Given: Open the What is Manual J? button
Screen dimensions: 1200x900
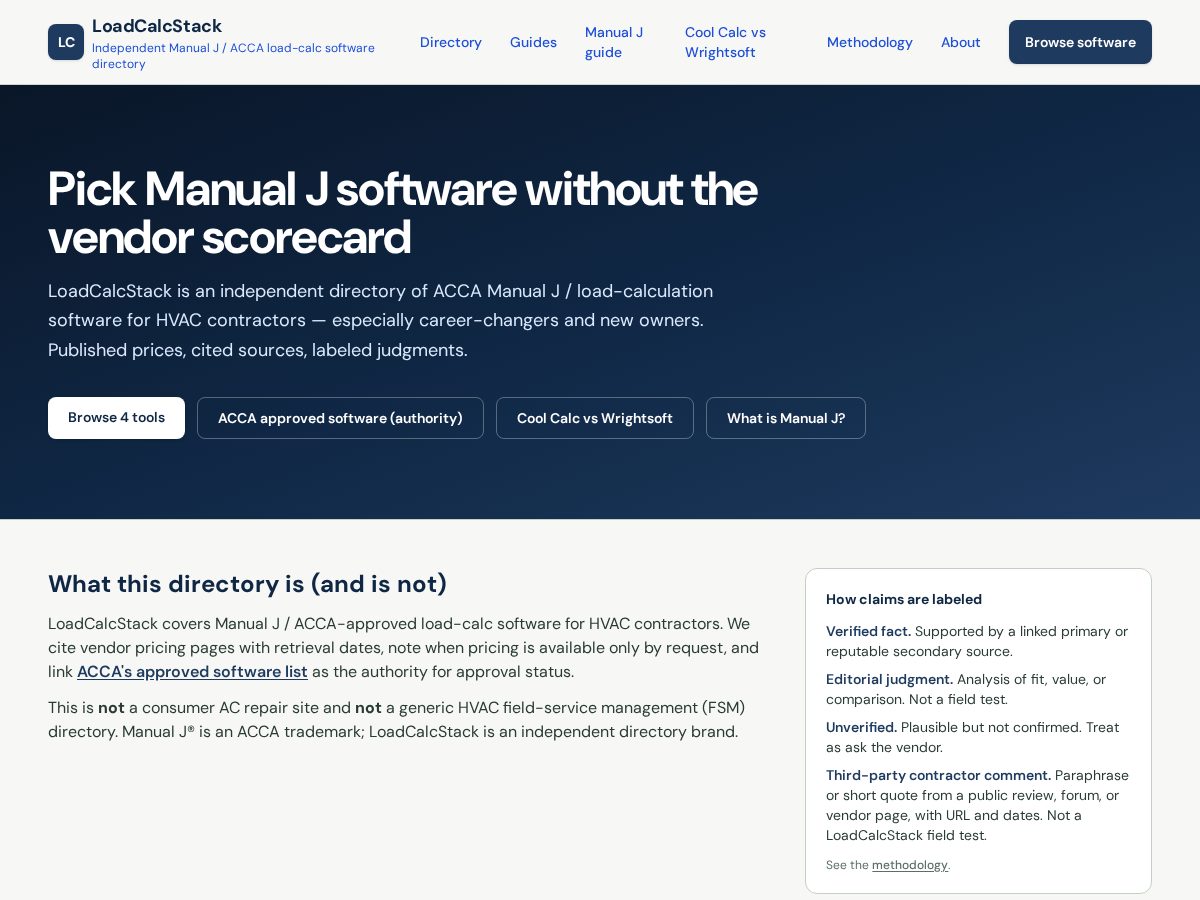Looking at the screenshot, I should pyautogui.click(x=786, y=418).
